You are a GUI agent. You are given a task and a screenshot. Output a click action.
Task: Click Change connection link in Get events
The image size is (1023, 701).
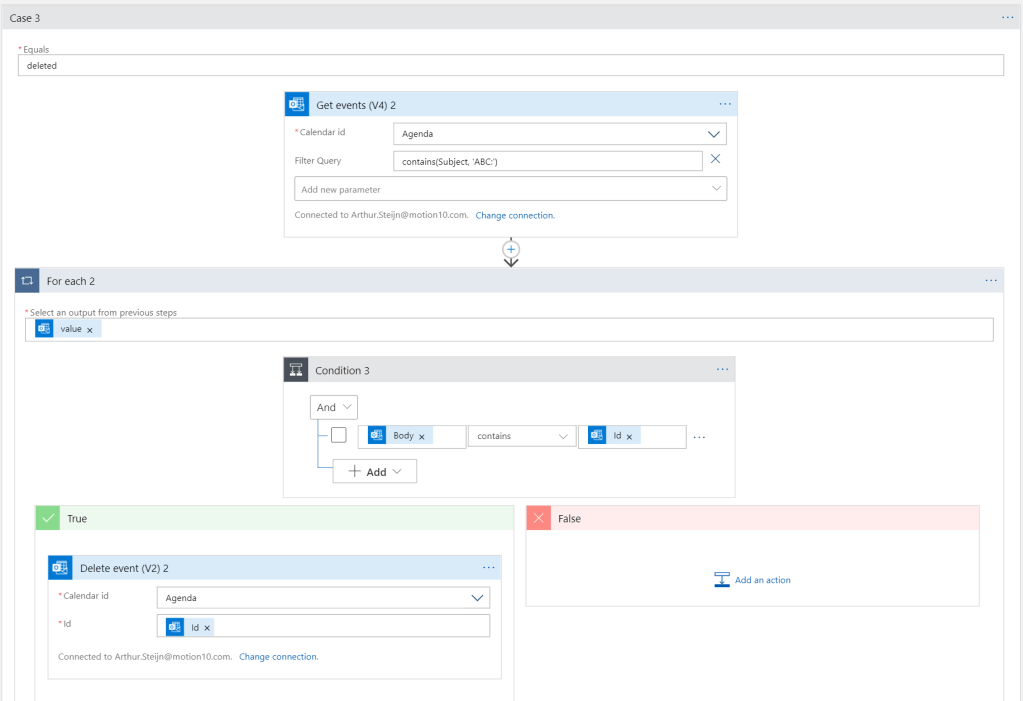tap(514, 215)
